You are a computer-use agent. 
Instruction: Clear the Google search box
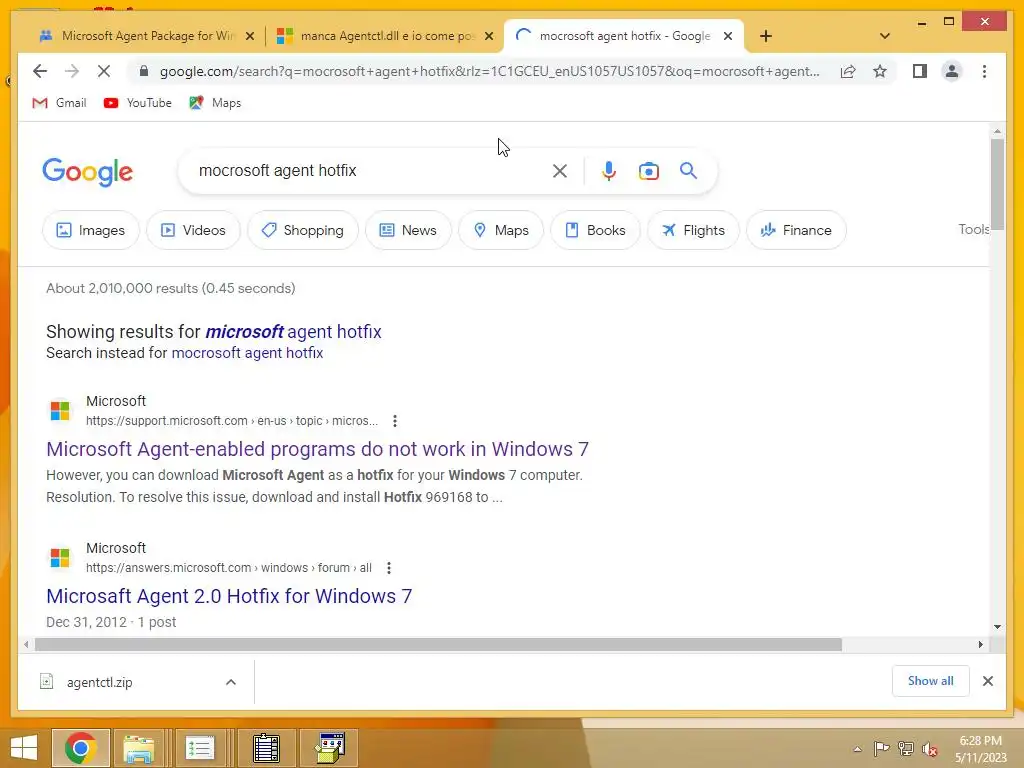coord(560,171)
